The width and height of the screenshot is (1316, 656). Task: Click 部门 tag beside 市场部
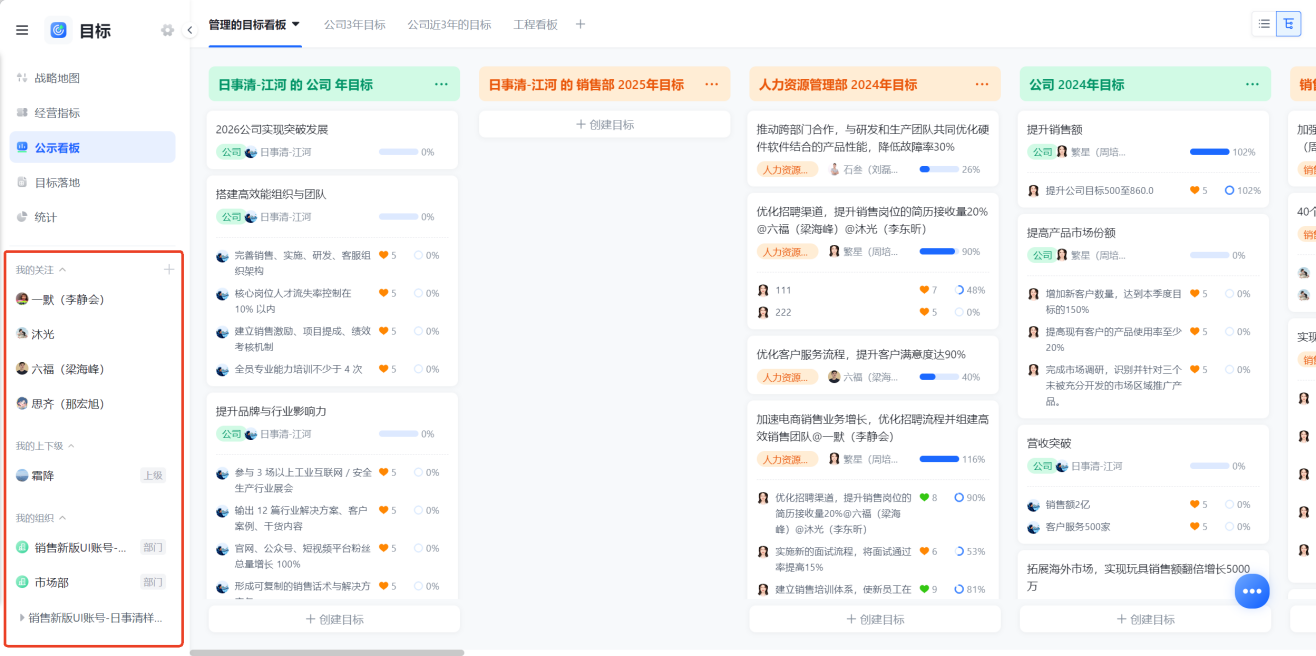click(153, 582)
